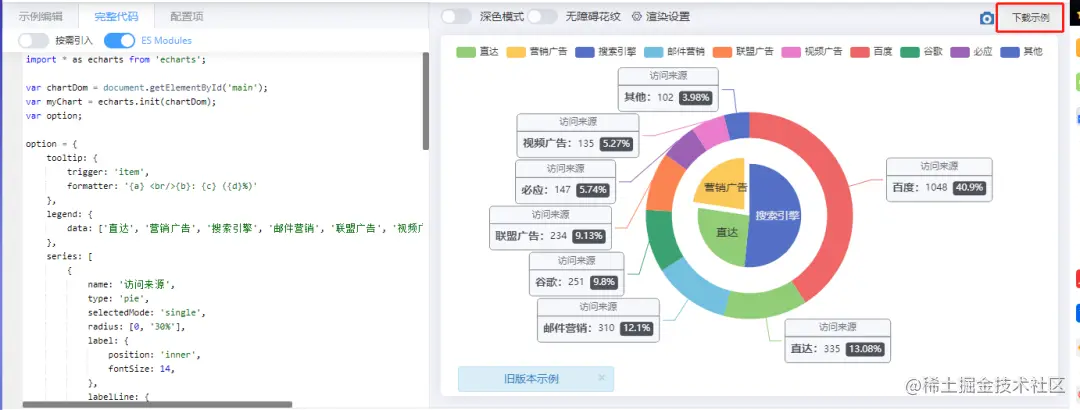1080x410 pixels.
Task: Click trigger: 'item' code line
Action: click(108, 172)
